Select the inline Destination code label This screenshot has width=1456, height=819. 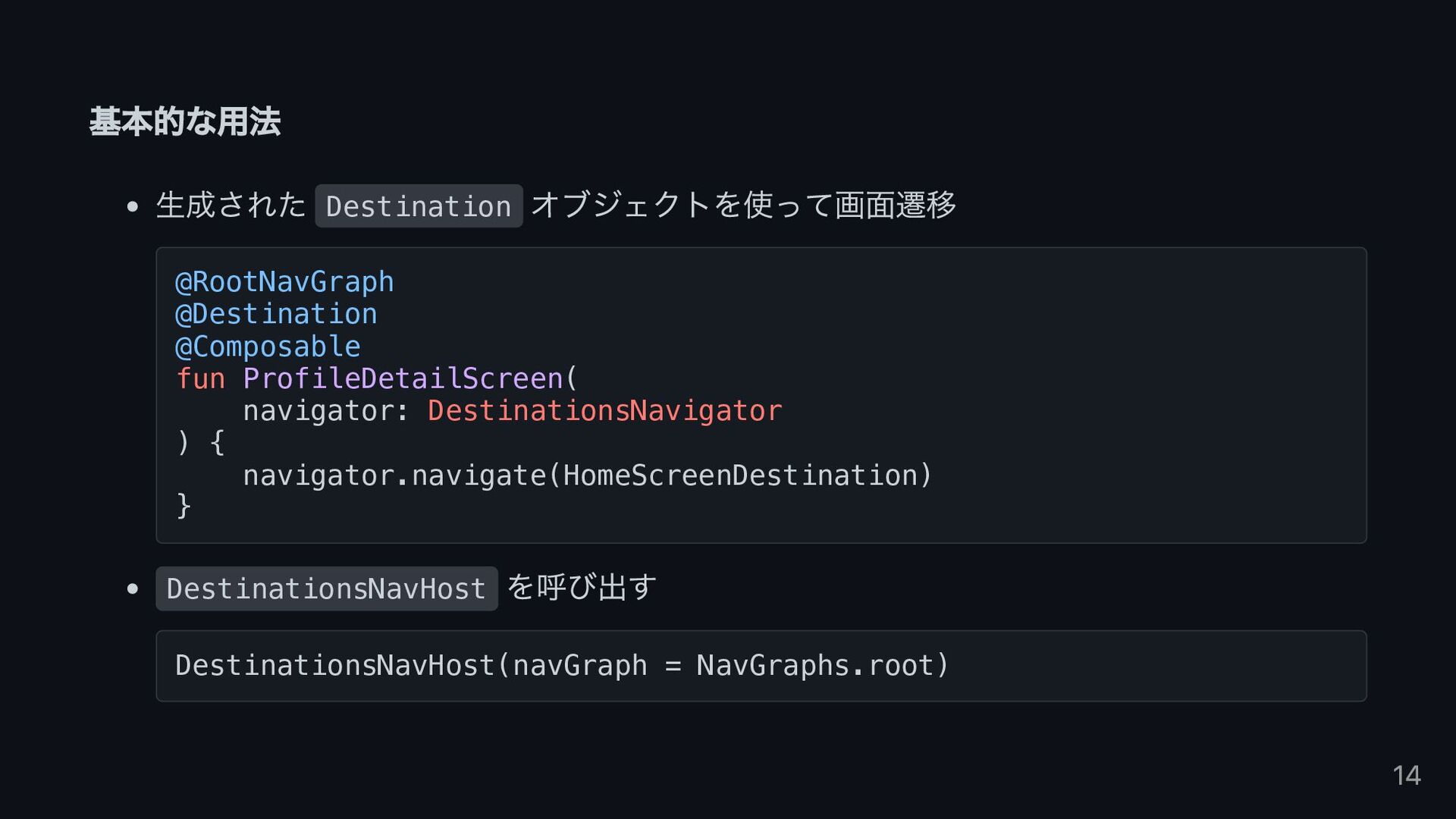point(419,206)
